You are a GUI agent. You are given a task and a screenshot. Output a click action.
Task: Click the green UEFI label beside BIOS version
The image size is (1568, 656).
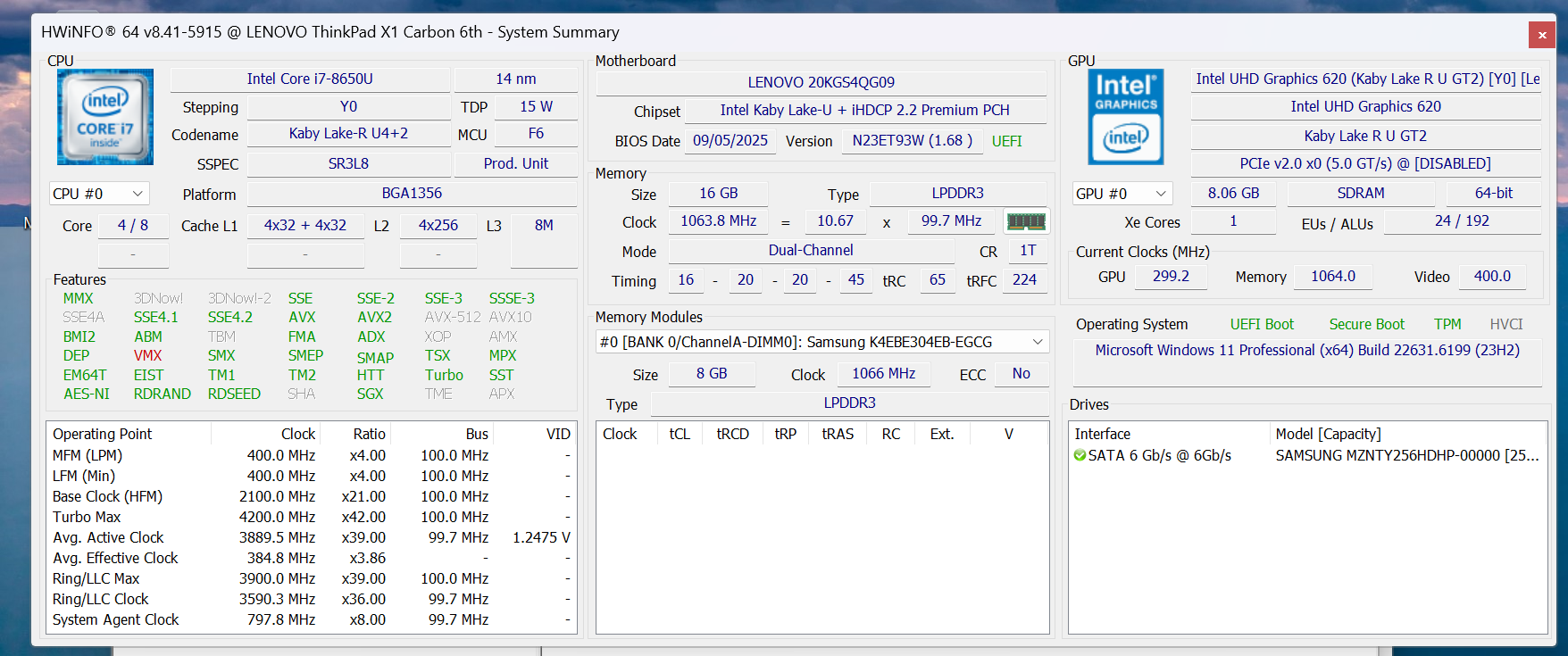click(x=1006, y=141)
